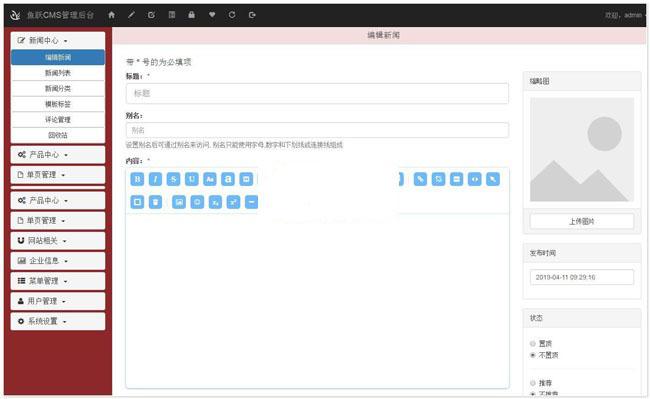650x399 pixels.
Task: Open the 模板标签 menu item
Action: click(58, 104)
